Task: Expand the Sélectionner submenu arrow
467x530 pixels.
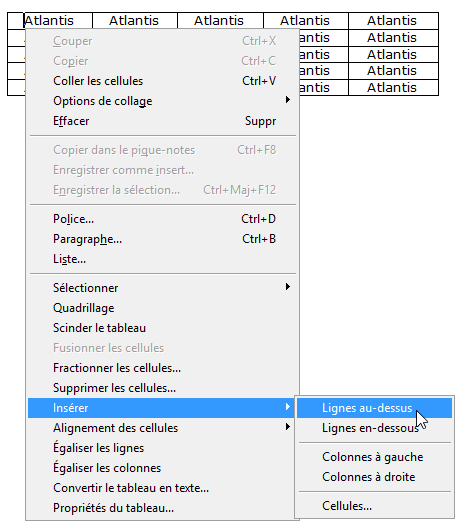Action: pos(288,287)
